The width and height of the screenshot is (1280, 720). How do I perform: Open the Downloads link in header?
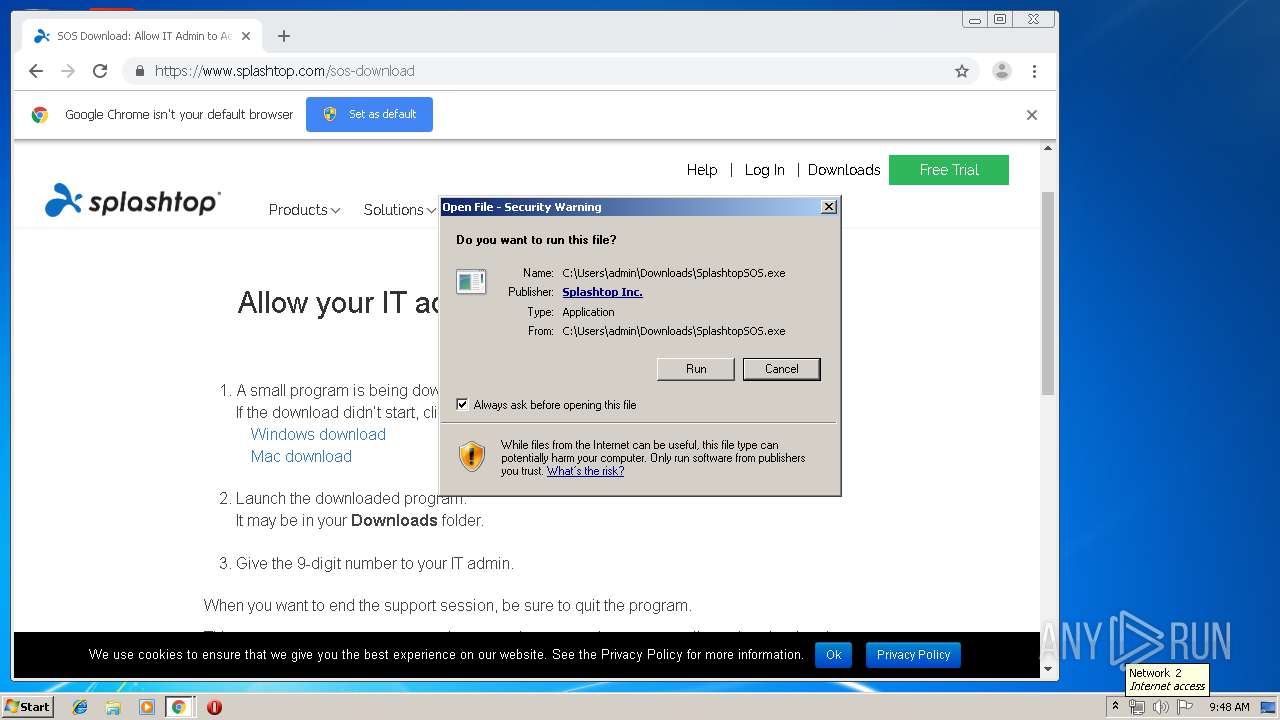click(844, 170)
